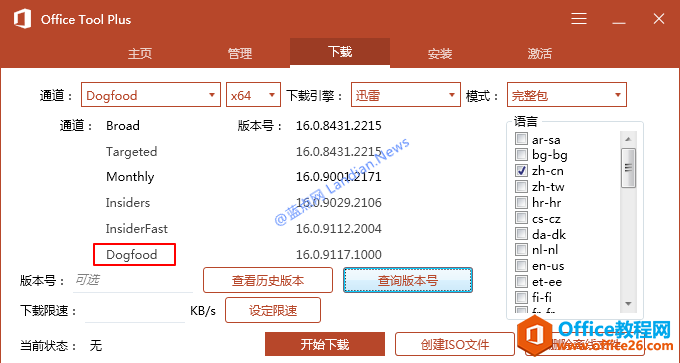Switch to the 主页 tab

click(140, 53)
